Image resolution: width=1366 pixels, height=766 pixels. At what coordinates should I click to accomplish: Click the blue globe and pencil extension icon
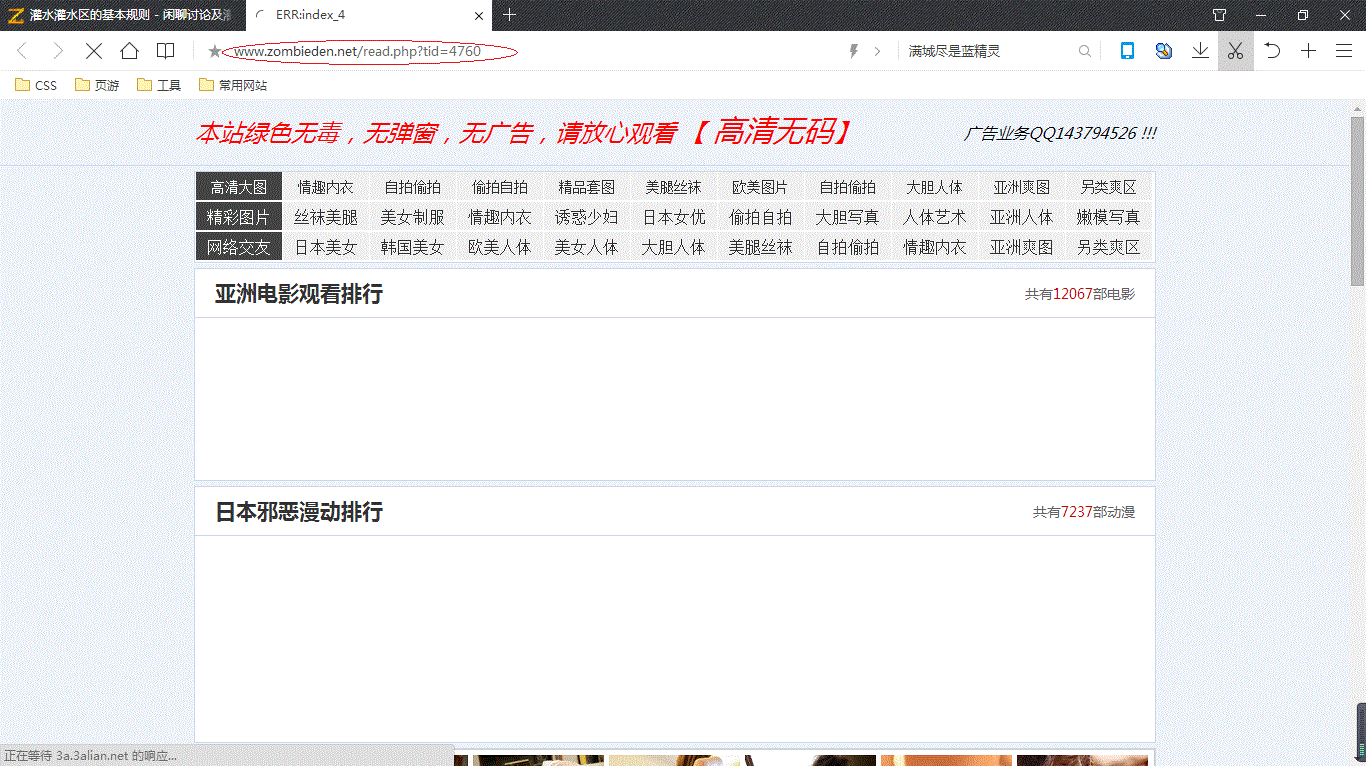[1164, 51]
